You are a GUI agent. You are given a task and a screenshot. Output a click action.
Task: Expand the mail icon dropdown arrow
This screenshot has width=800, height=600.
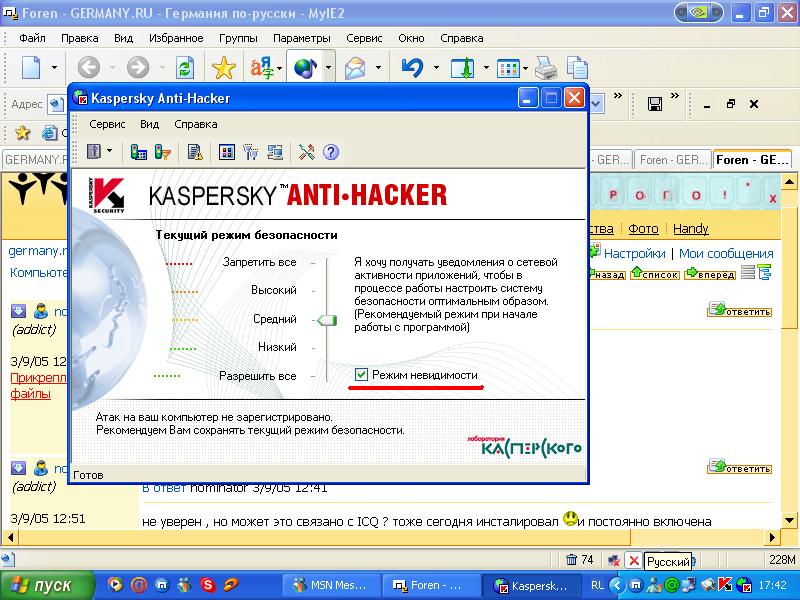(x=378, y=67)
